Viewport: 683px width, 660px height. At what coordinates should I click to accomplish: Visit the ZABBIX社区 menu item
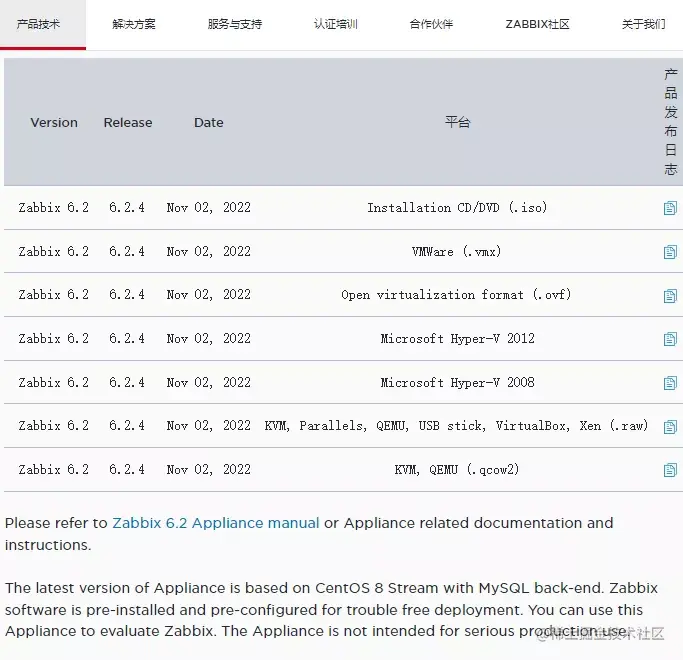point(538,24)
